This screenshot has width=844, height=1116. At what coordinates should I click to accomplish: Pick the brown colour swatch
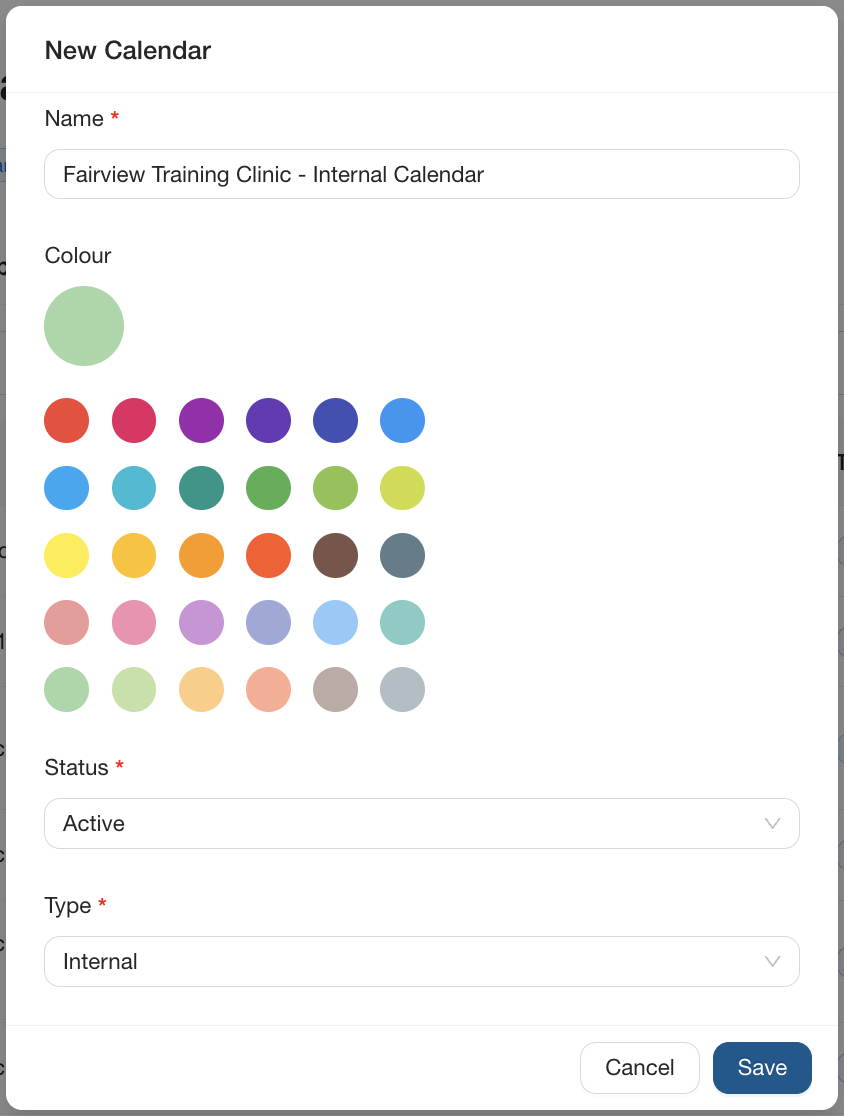(335, 555)
